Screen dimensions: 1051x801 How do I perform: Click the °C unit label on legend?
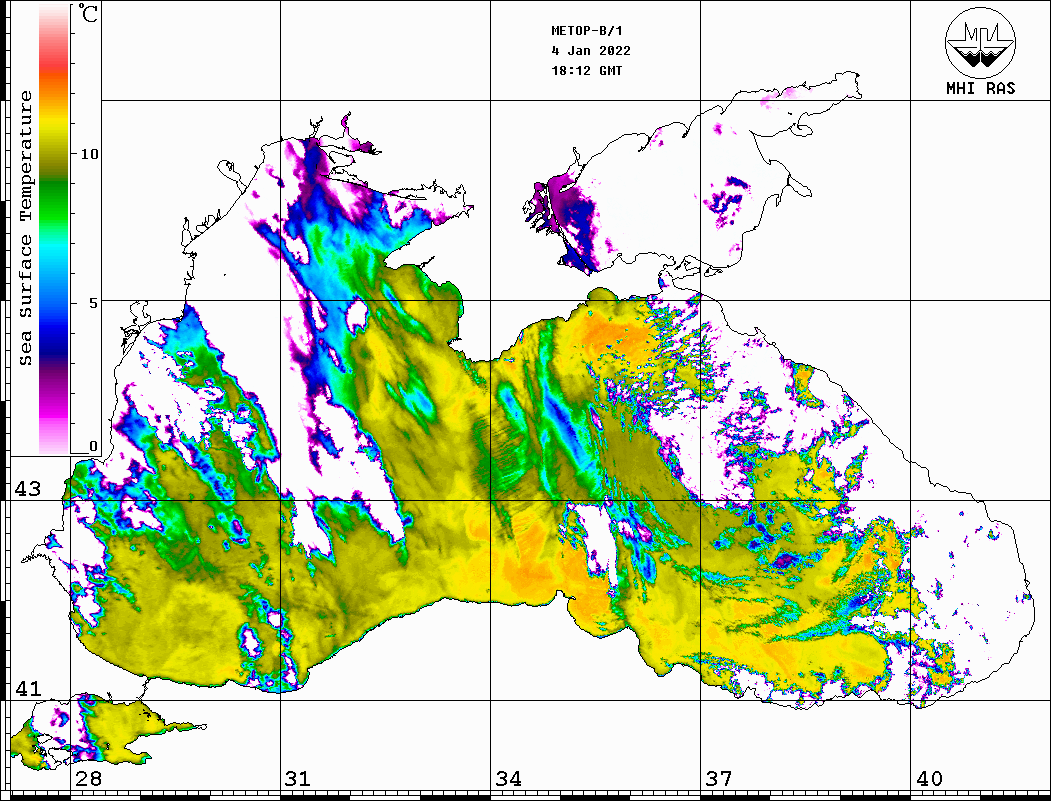[88, 13]
